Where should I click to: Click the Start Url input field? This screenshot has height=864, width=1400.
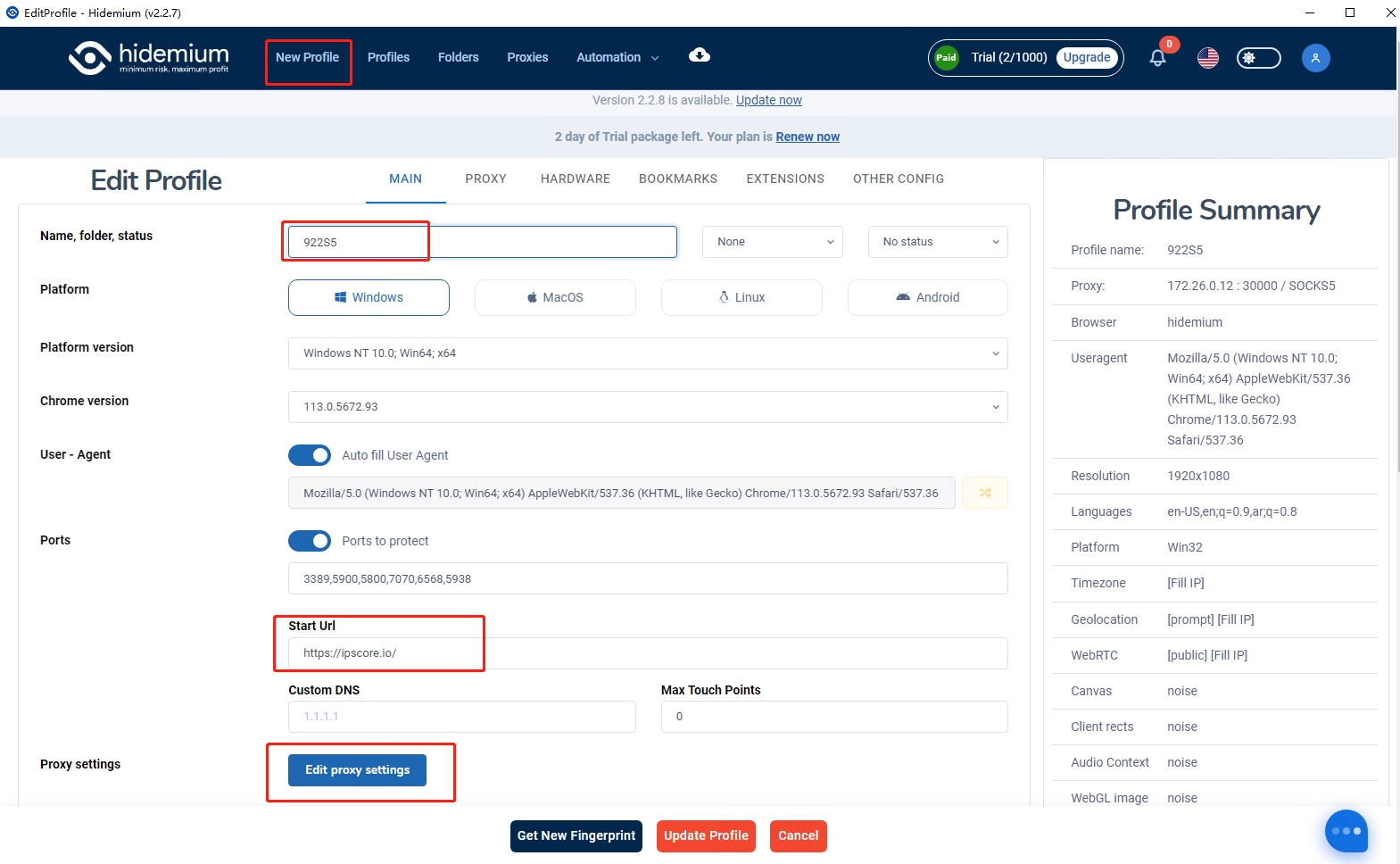(x=648, y=653)
